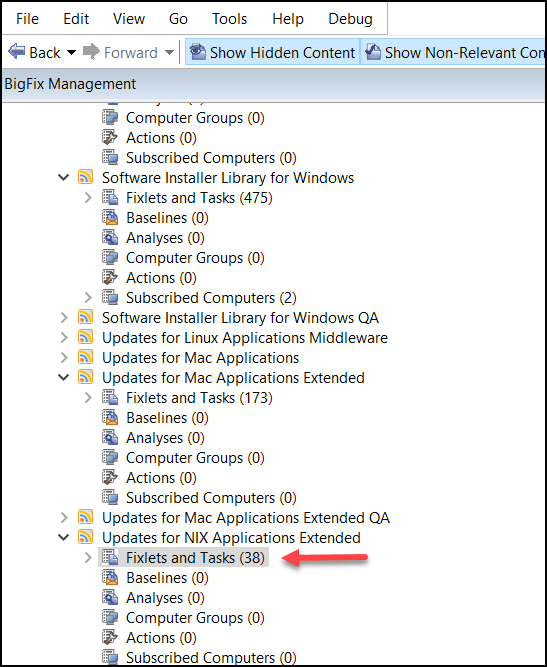The width and height of the screenshot is (547, 667).
Task: Expand Fixlets and Tasks (38)
Action: (x=88, y=557)
